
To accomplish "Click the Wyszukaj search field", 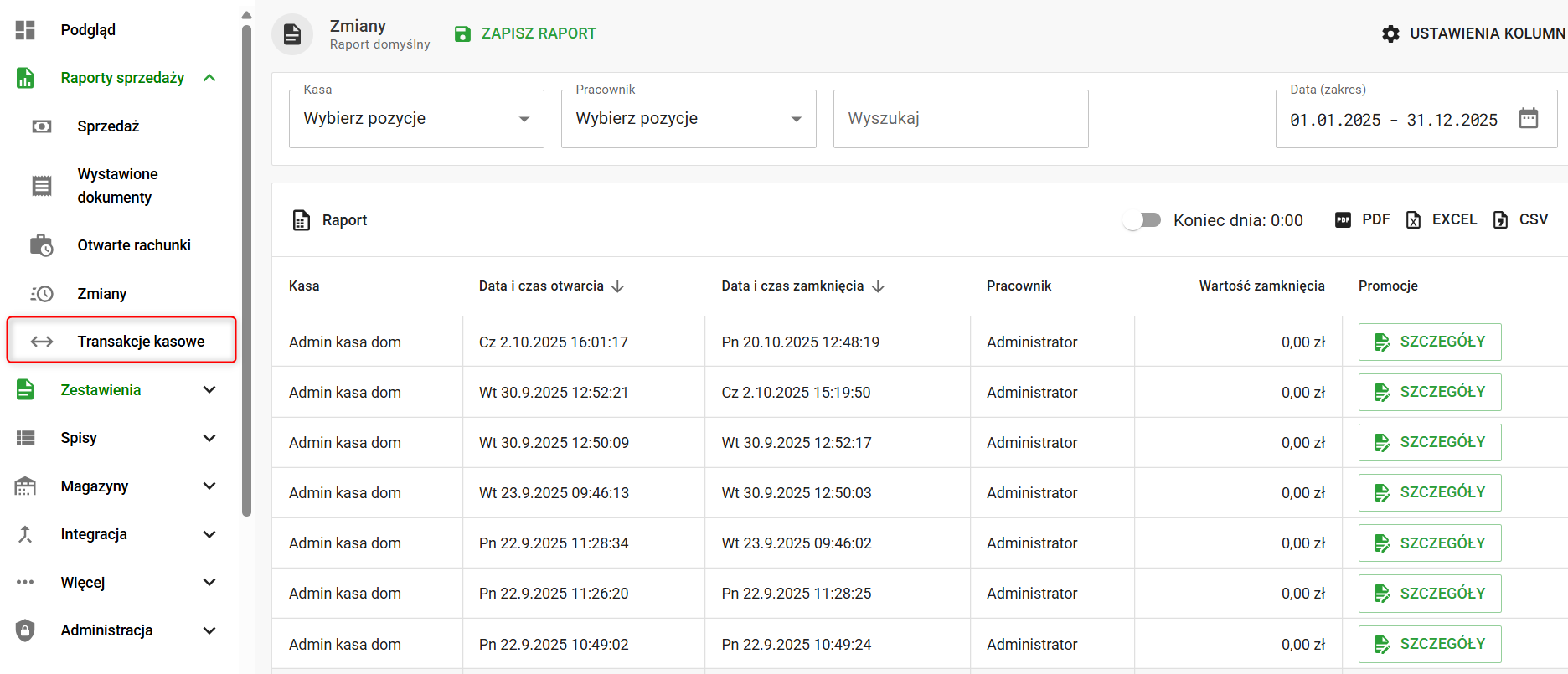I will (961, 119).
